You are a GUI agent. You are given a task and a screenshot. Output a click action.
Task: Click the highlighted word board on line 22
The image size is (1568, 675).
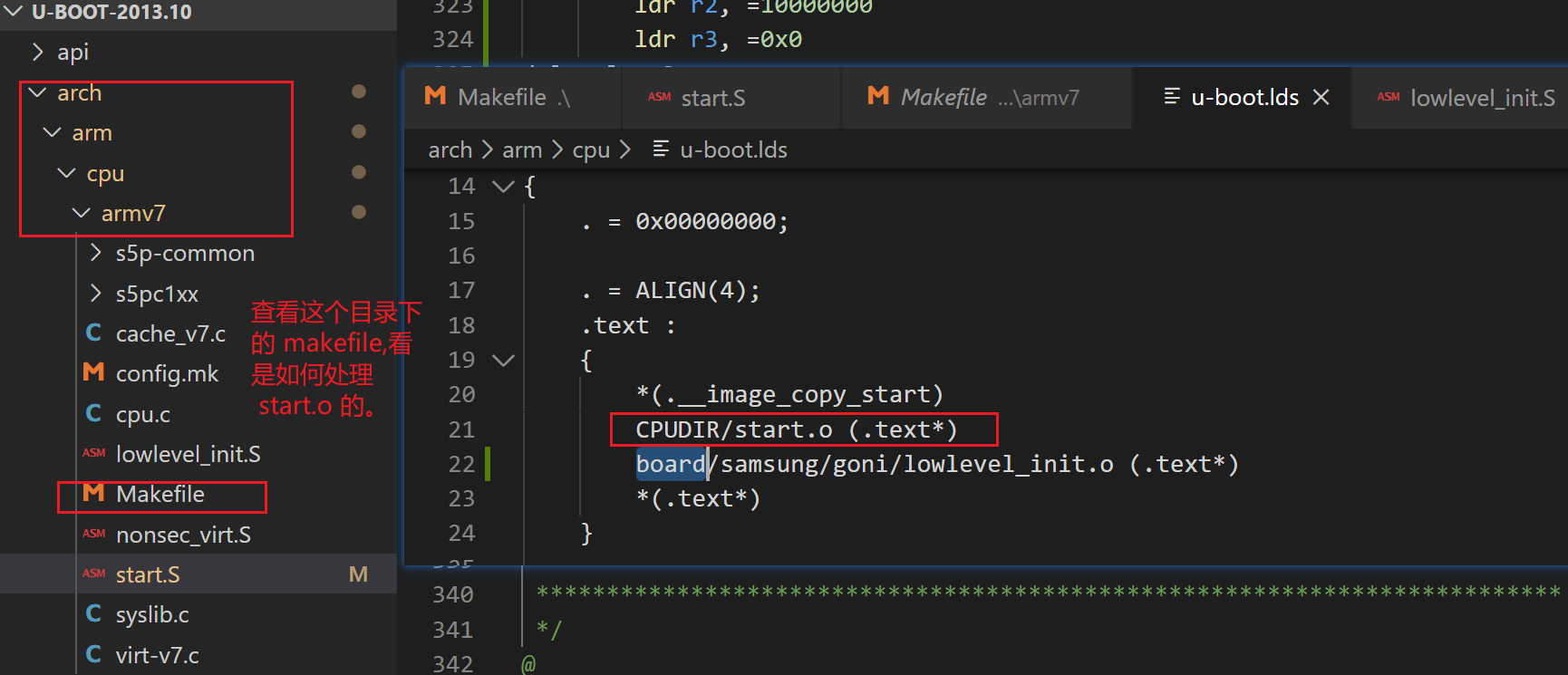[671, 464]
